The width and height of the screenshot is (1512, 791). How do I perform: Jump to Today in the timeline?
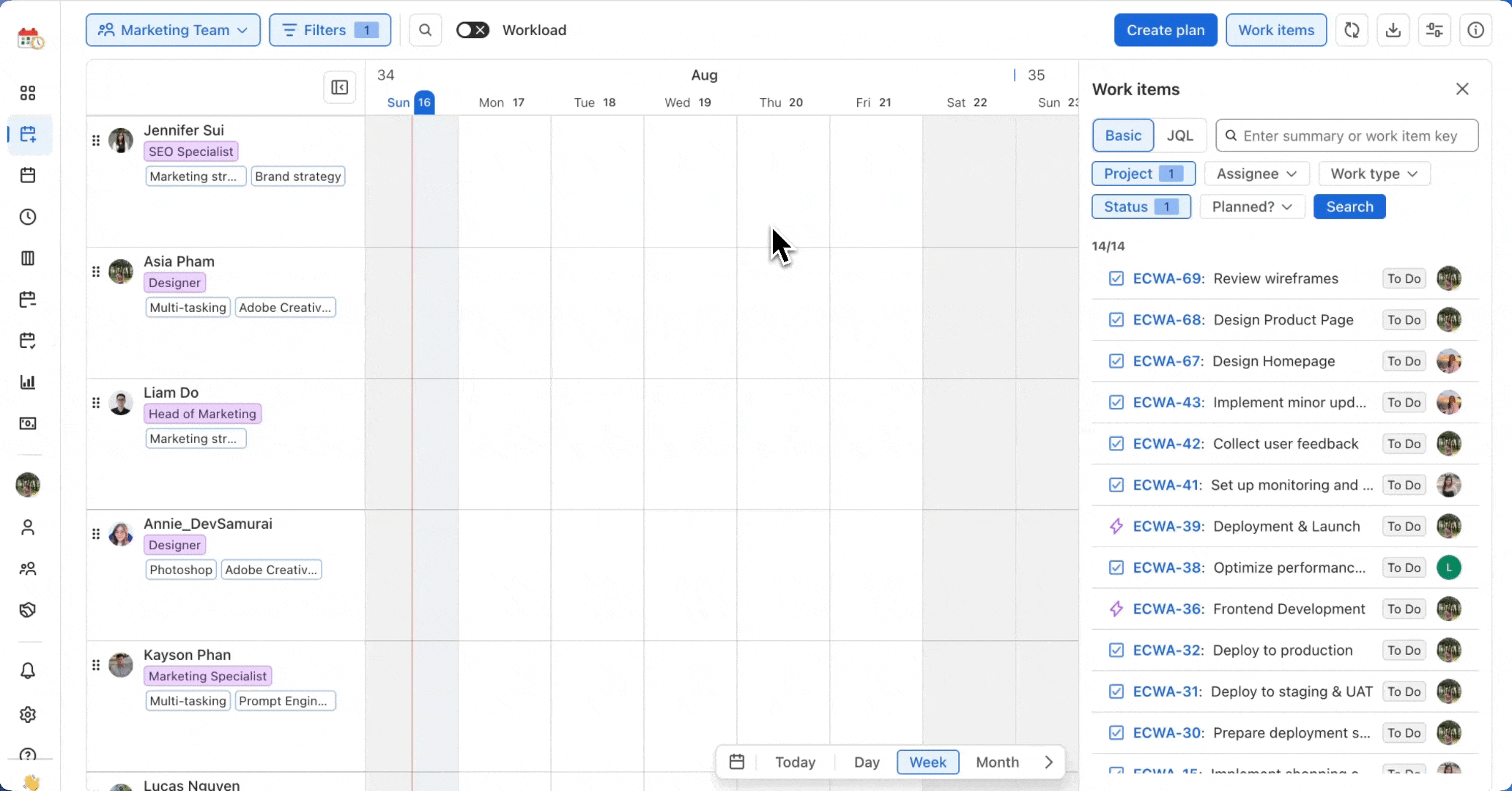(x=796, y=762)
